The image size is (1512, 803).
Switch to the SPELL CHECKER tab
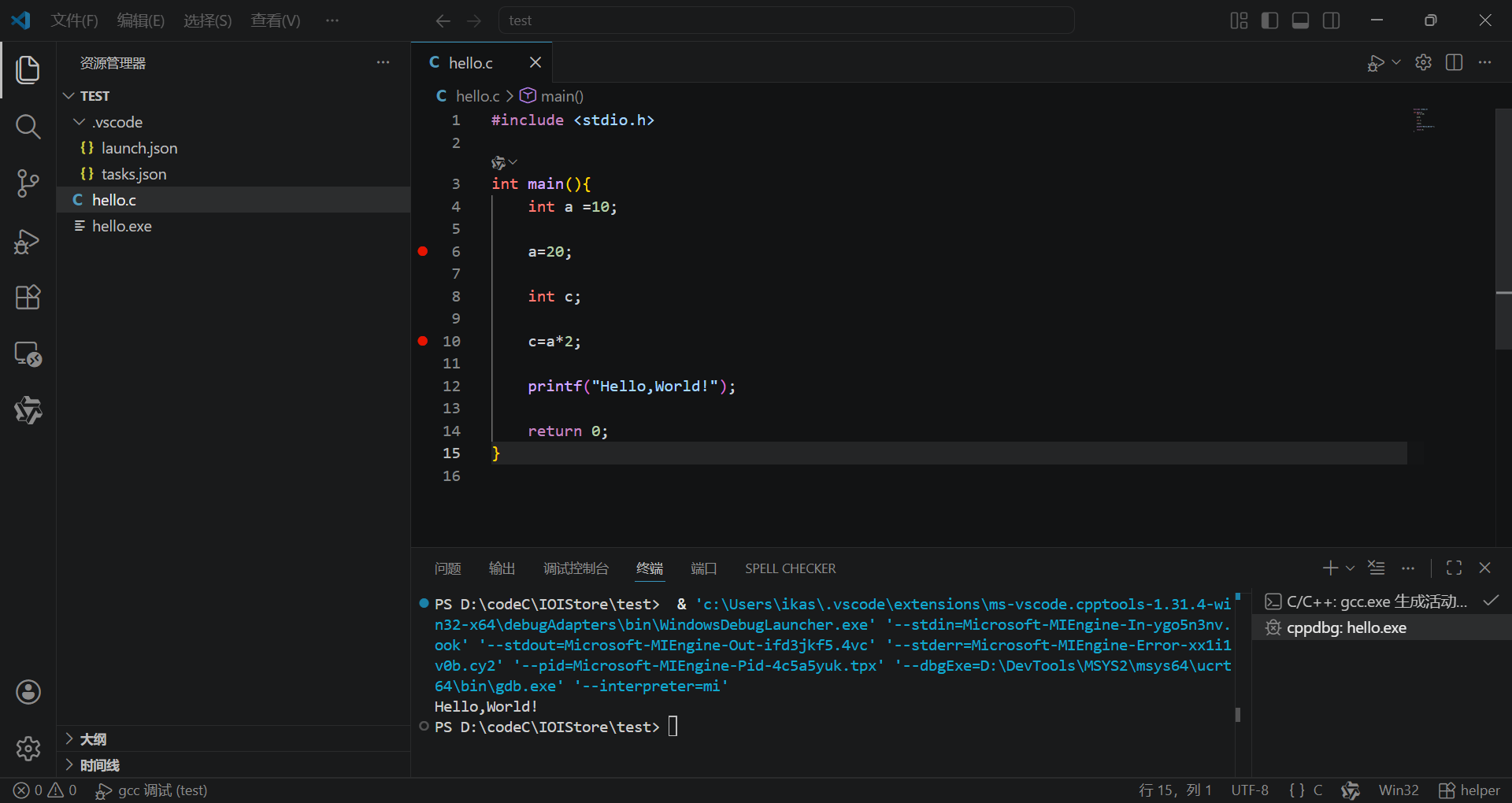pos(790,568)
